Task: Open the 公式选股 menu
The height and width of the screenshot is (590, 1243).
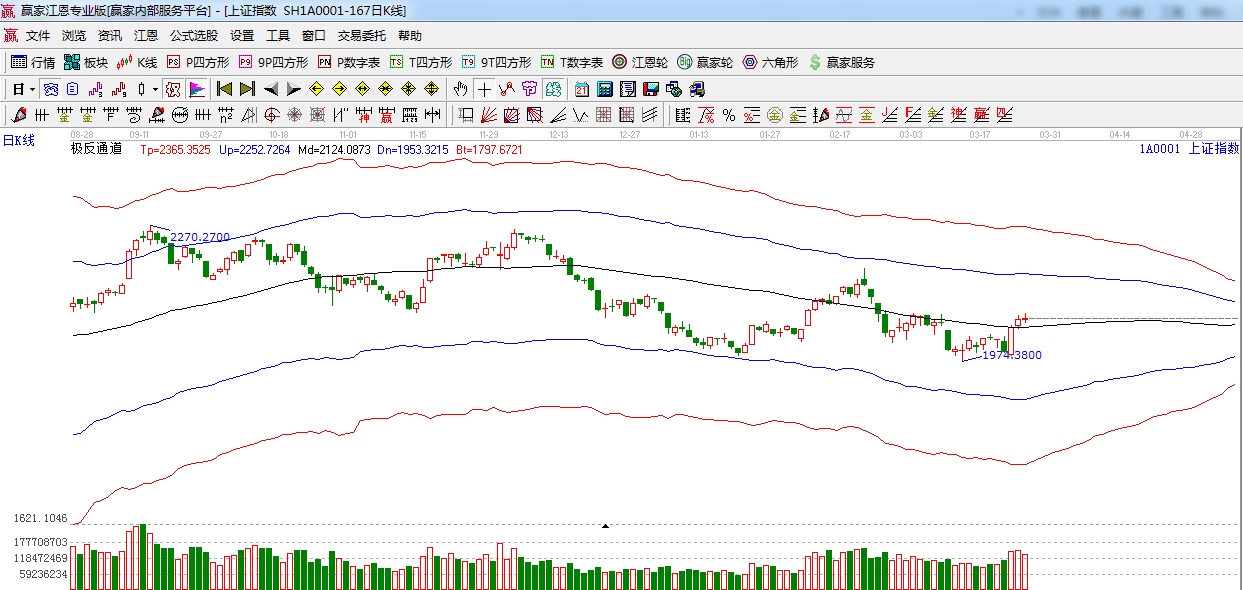Action: 193,35
